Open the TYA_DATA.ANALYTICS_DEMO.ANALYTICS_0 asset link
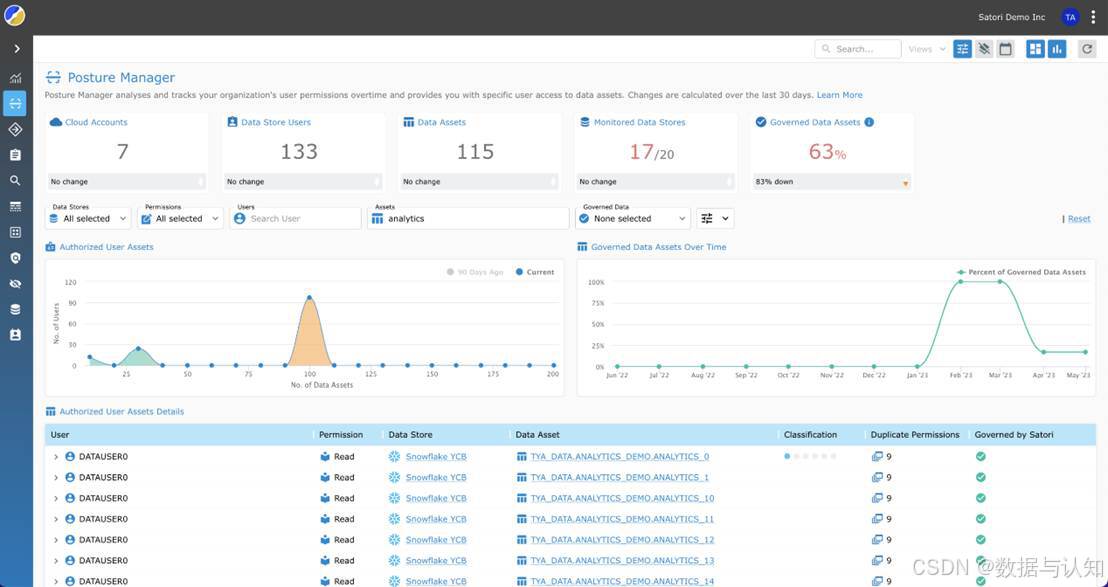This screenshot has width=1108, height=587. pos(620,456)
